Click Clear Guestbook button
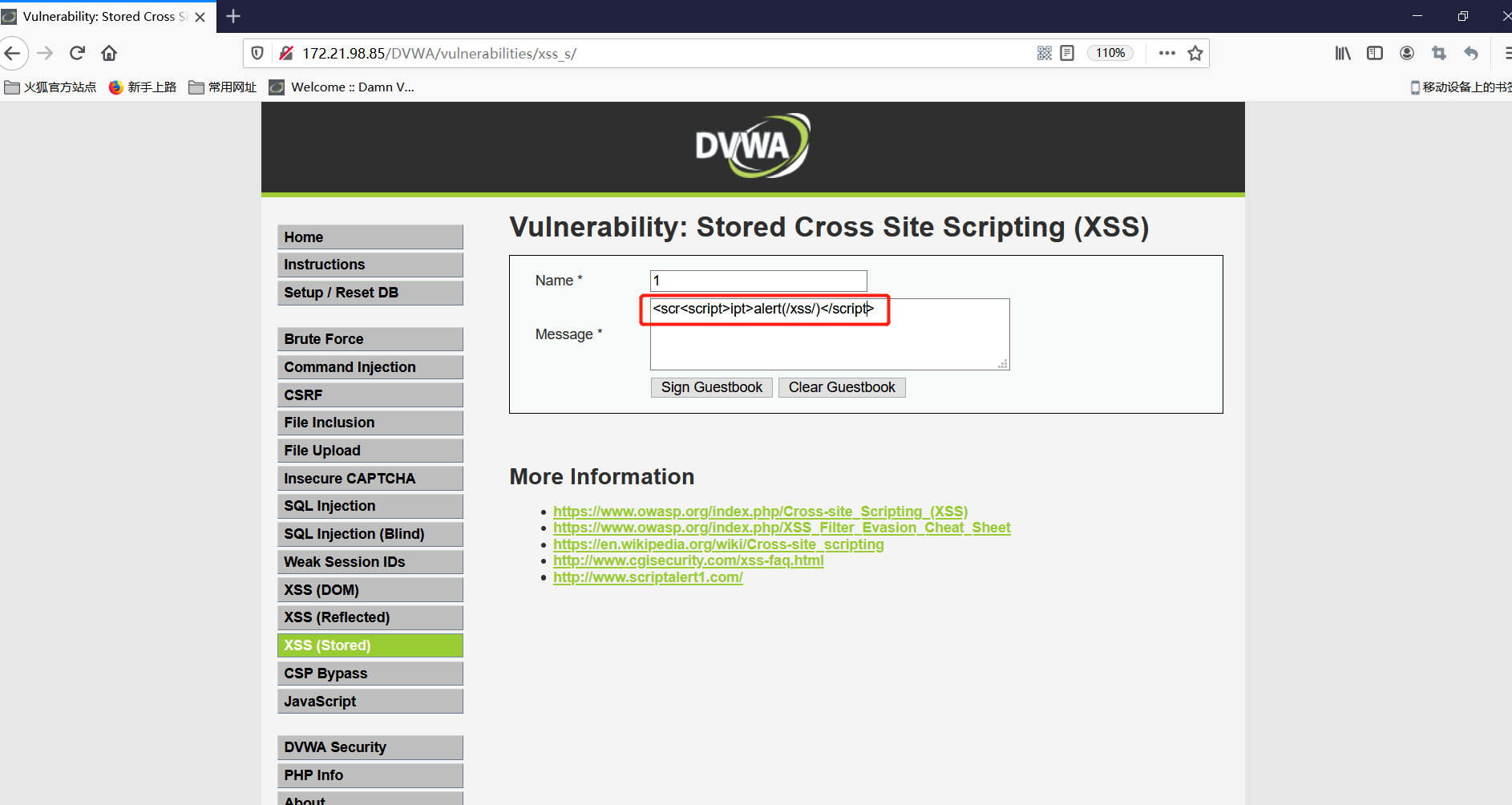The height and width of the screenshot is (805, 1512). pyautogui.click(x=842, y=387)
